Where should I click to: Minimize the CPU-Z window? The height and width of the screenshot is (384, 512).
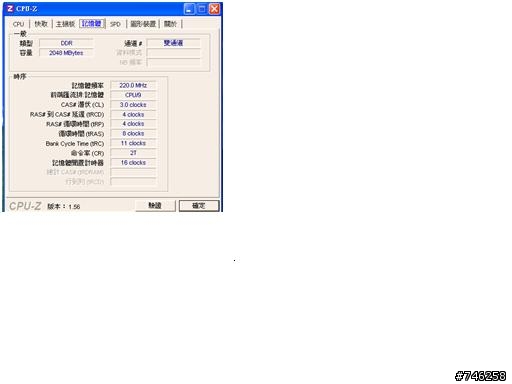pyautogui.click(x=189, y=9)
